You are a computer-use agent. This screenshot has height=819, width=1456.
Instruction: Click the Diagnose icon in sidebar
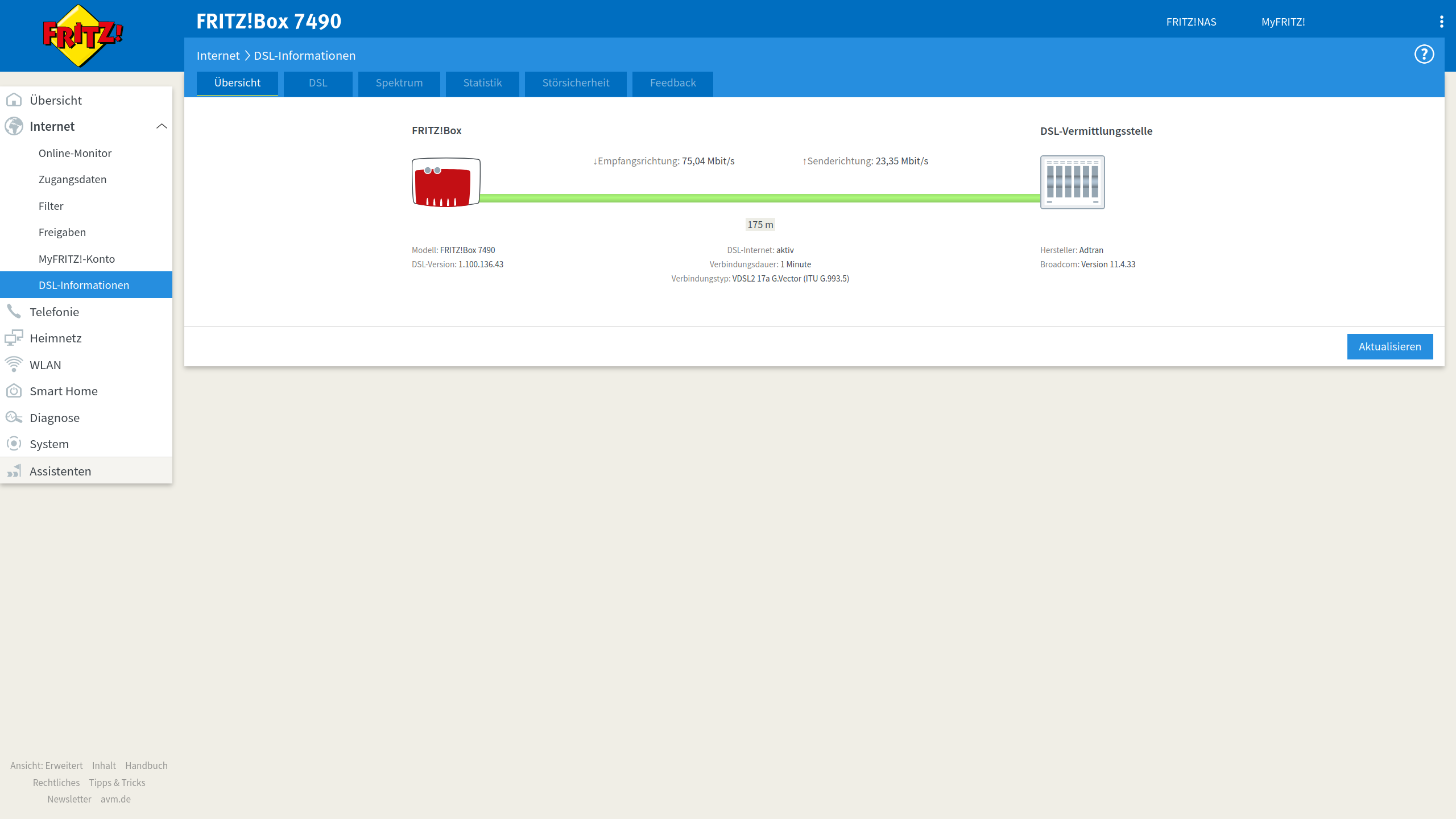coord(14,417)
